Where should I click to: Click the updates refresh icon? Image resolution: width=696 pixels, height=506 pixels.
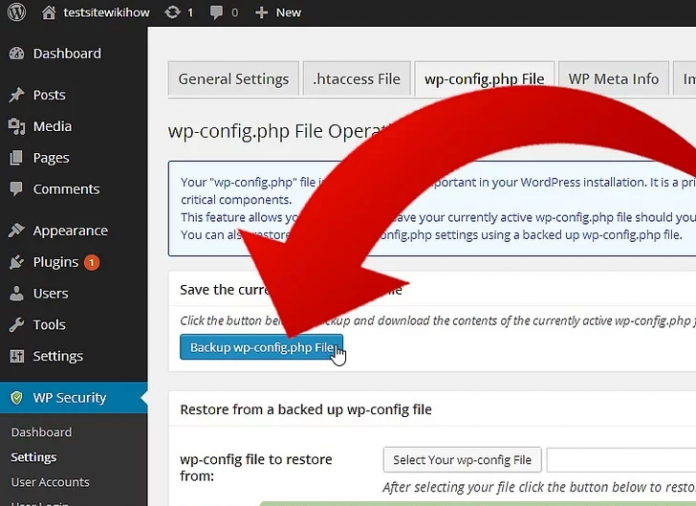[x=172, y=12]
